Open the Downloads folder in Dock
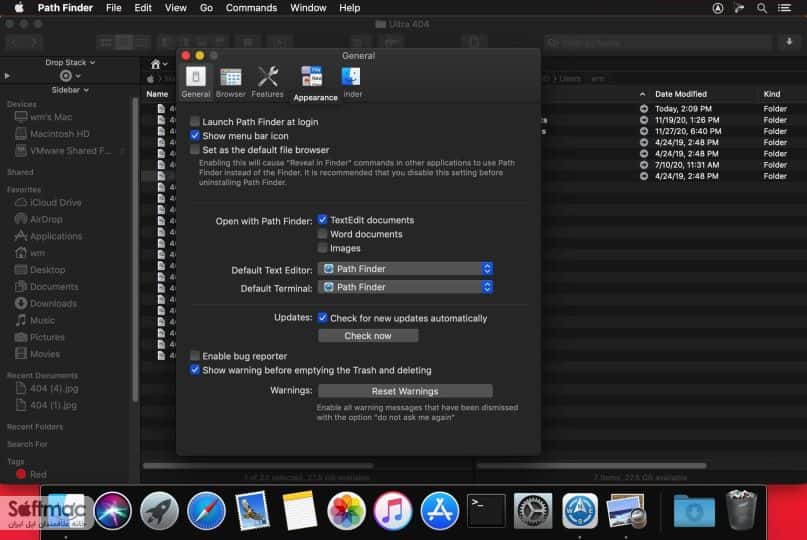The width and height of the screenshot is (807, 540). click(x=694, y=511)
